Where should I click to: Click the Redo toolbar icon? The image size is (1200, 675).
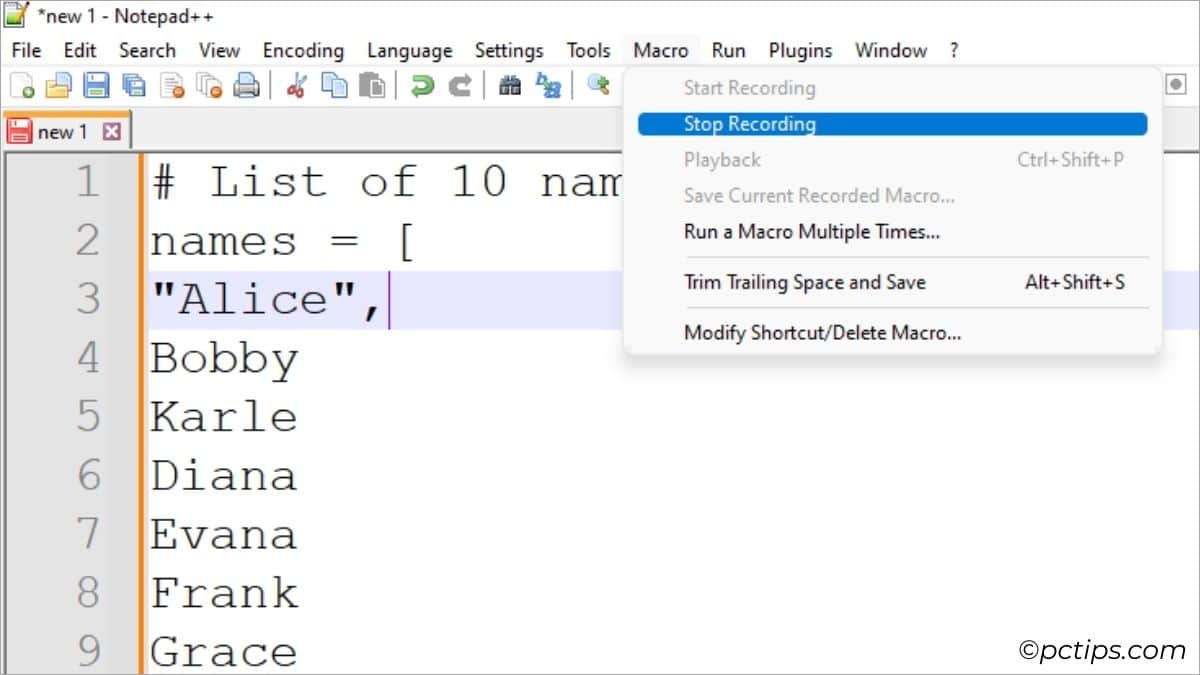(460, 86)
